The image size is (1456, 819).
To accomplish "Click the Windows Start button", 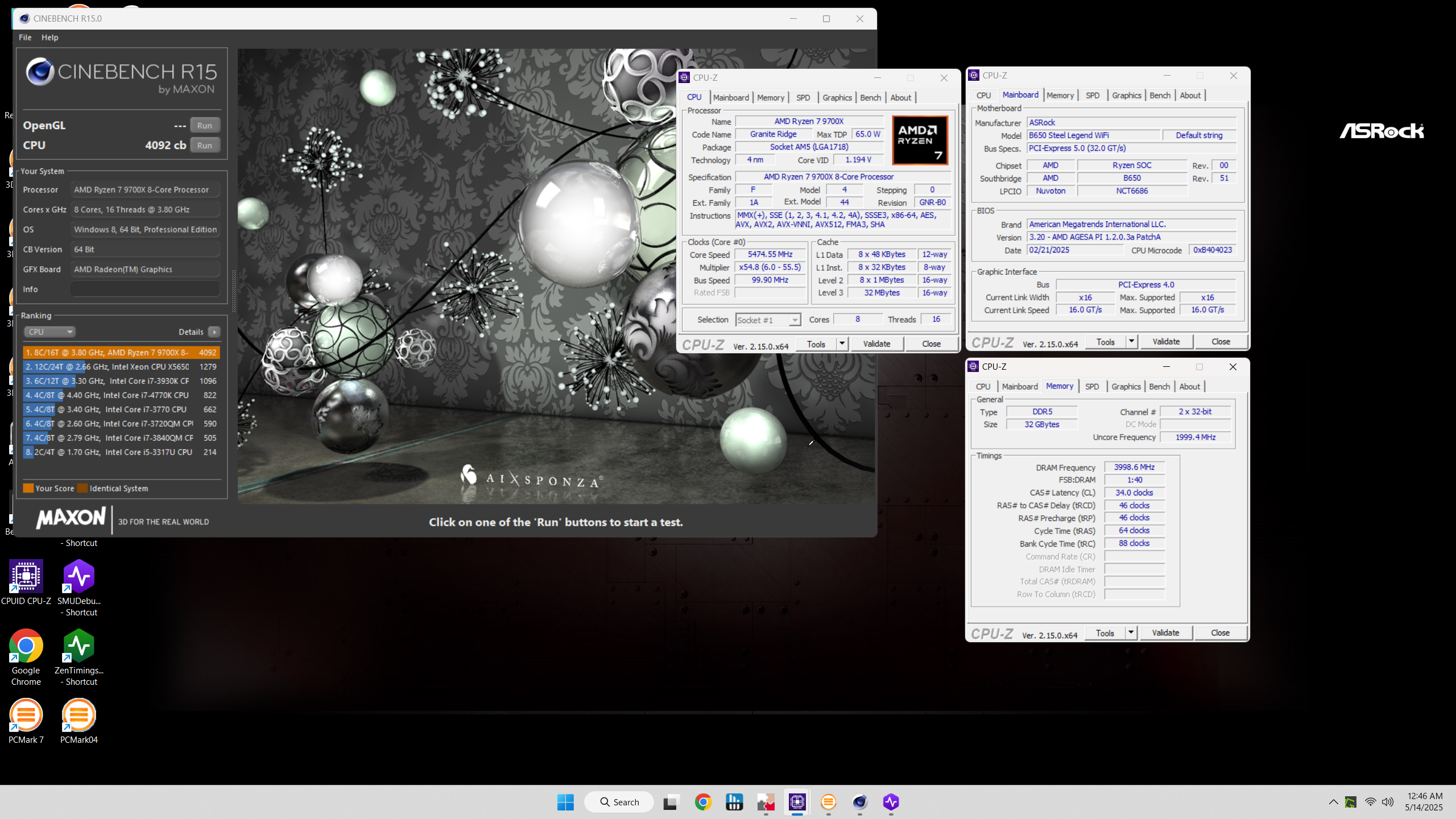I will pyautogui.click(x=565, y=802).
